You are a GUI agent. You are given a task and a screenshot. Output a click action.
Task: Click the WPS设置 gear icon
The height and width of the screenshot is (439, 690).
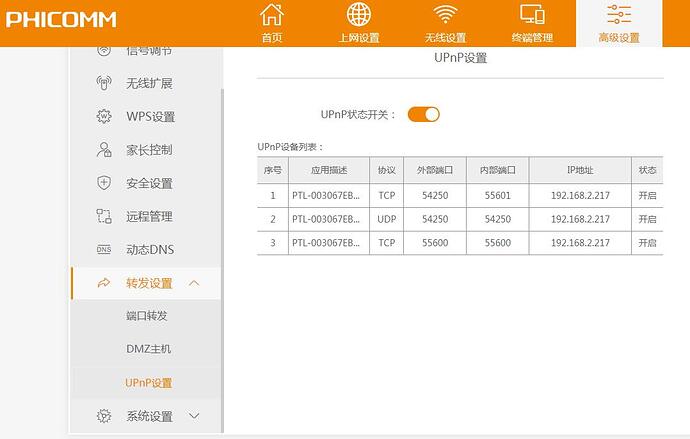point(104,116)
